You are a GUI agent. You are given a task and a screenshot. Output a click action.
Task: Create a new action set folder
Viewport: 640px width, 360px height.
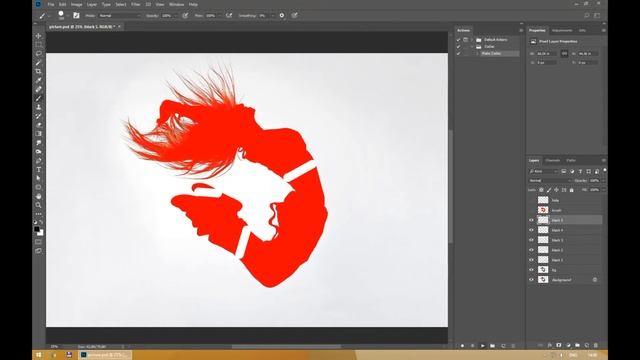[x=493, y=346]
